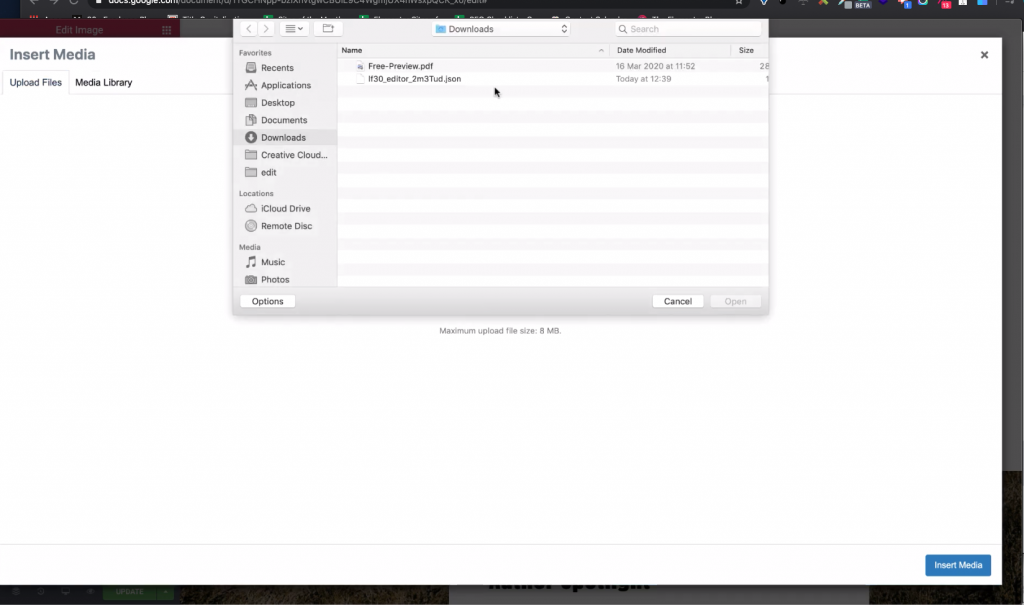
Task: Open the Documents sidebar folder
Action: coord(283,120)
